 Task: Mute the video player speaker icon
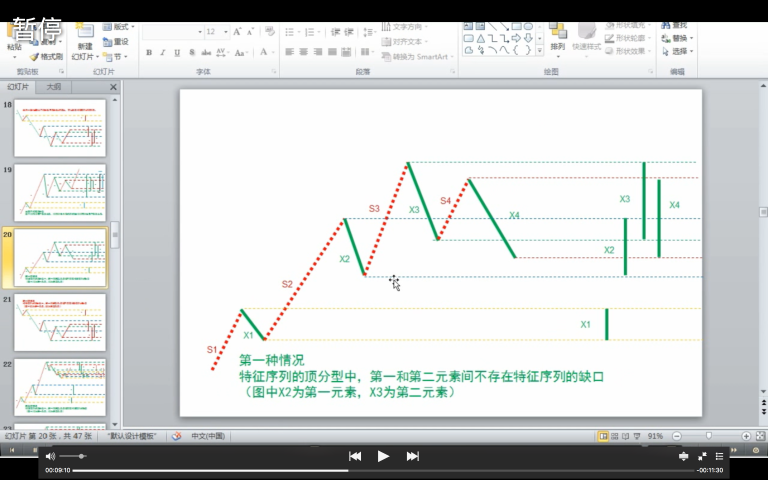[x=51, y=456]
